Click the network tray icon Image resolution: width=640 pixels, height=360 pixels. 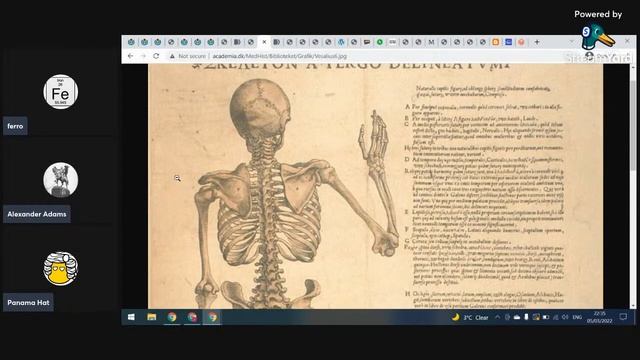pos(556,317)
